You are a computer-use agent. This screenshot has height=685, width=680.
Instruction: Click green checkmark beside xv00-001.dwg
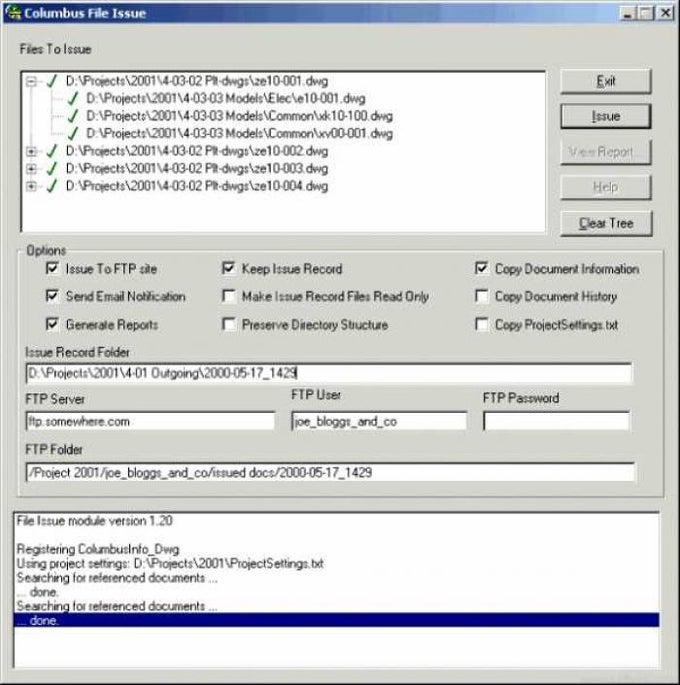[72, 134]
